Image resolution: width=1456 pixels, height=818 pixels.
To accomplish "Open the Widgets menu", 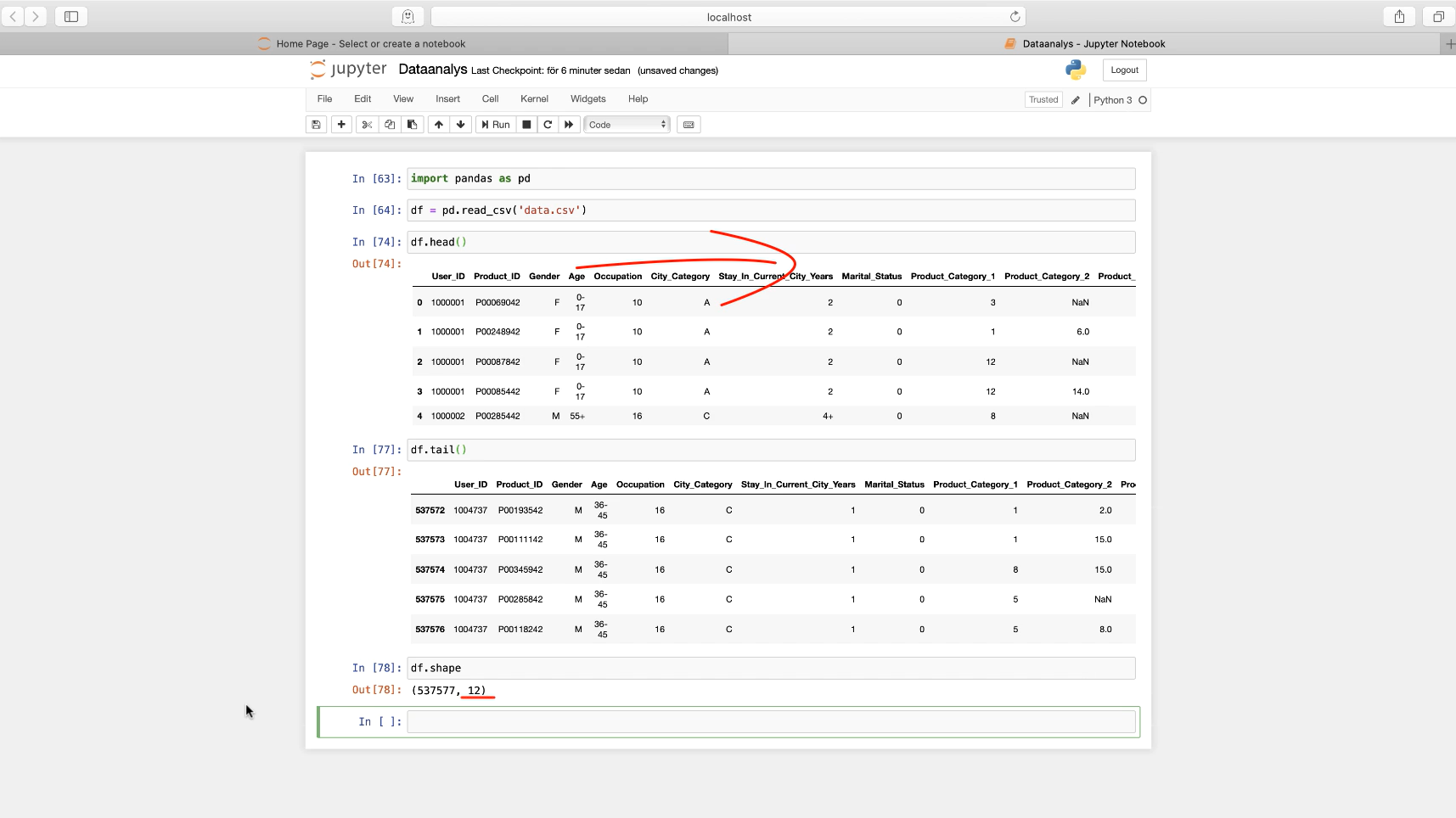I will [x=587, y=98].
